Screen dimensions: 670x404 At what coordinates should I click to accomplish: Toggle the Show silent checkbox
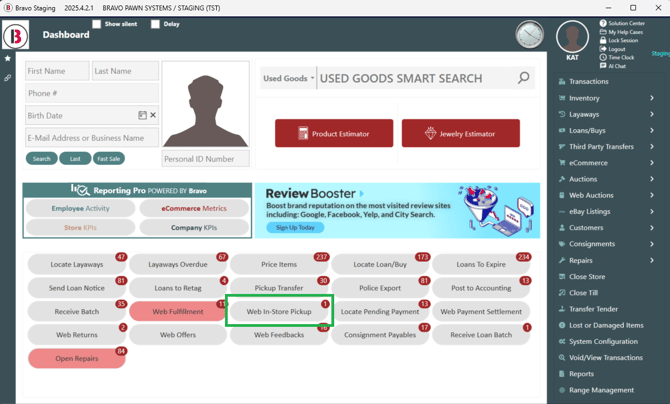click(x=97, y=24)
